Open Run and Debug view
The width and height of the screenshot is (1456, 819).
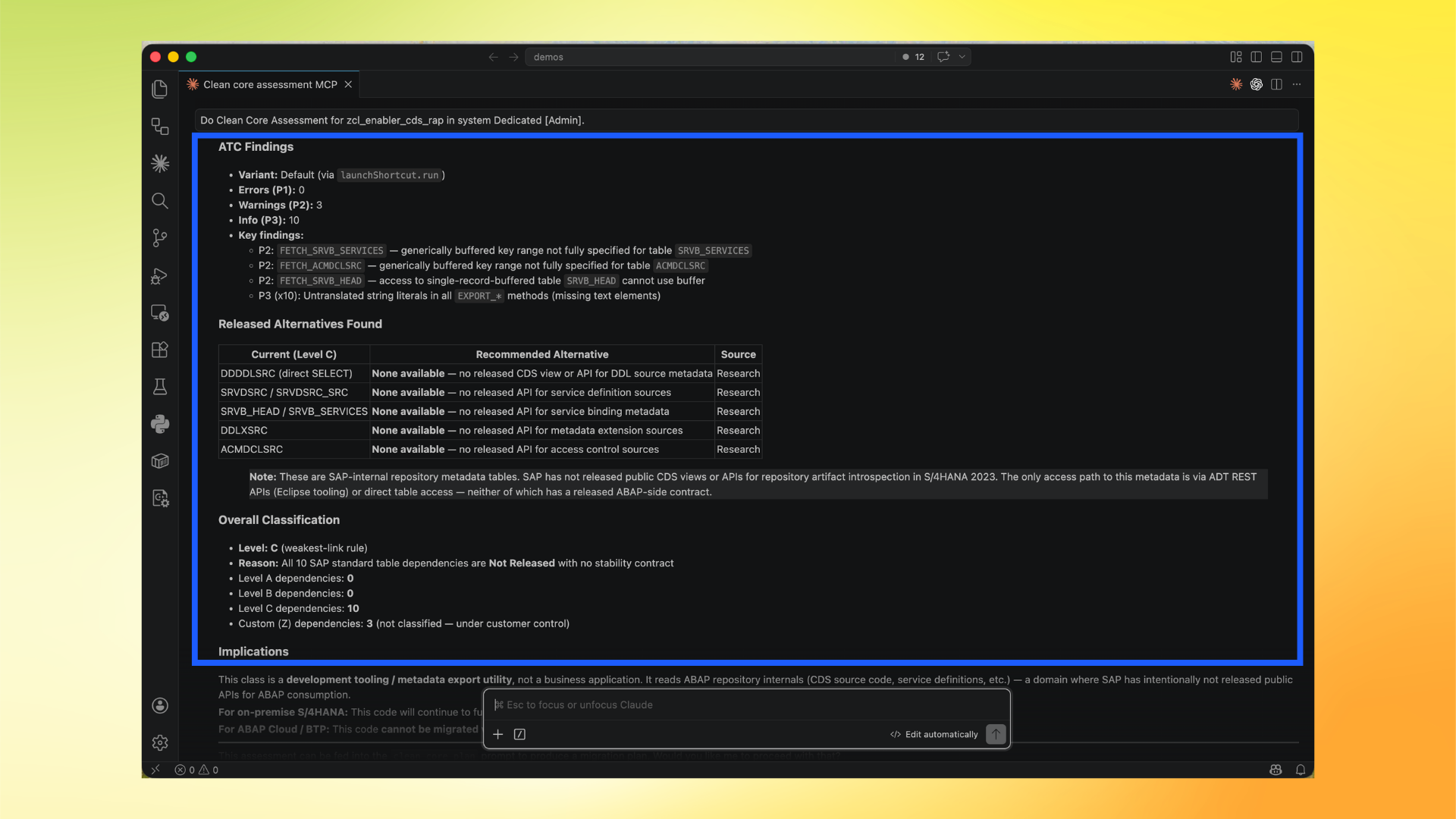pos(159,276)
